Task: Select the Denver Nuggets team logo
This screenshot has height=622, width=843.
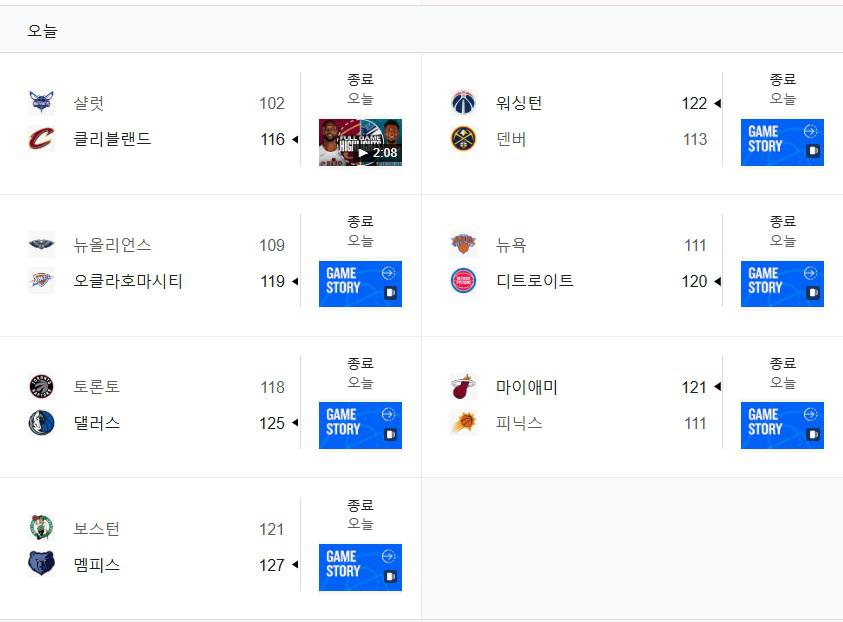Action: pyautogui.click(x=463, y=139)
